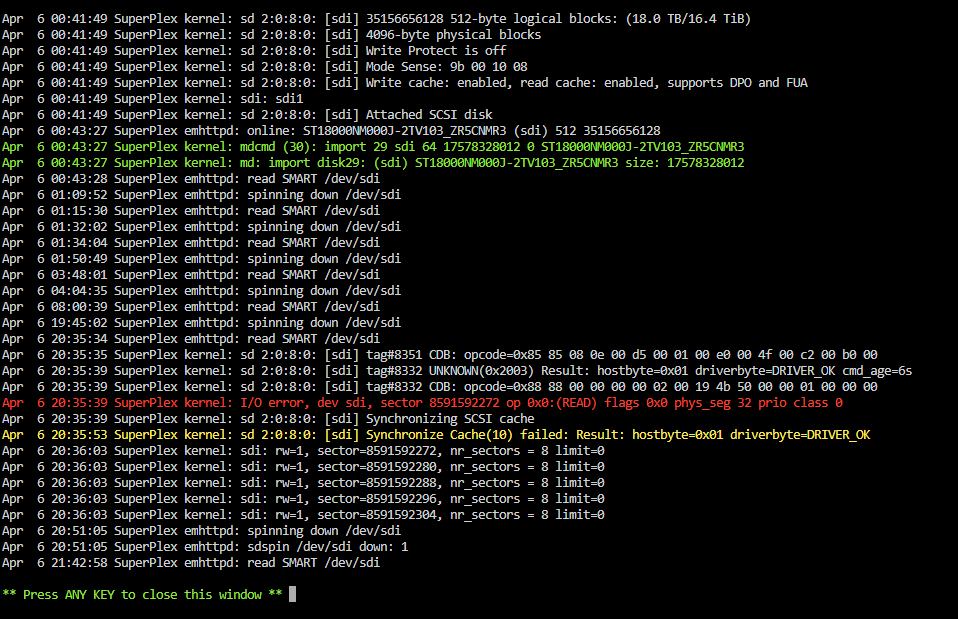Select the sector=8591592280 log line
This screenshot has height=619, width=958.
303,467
